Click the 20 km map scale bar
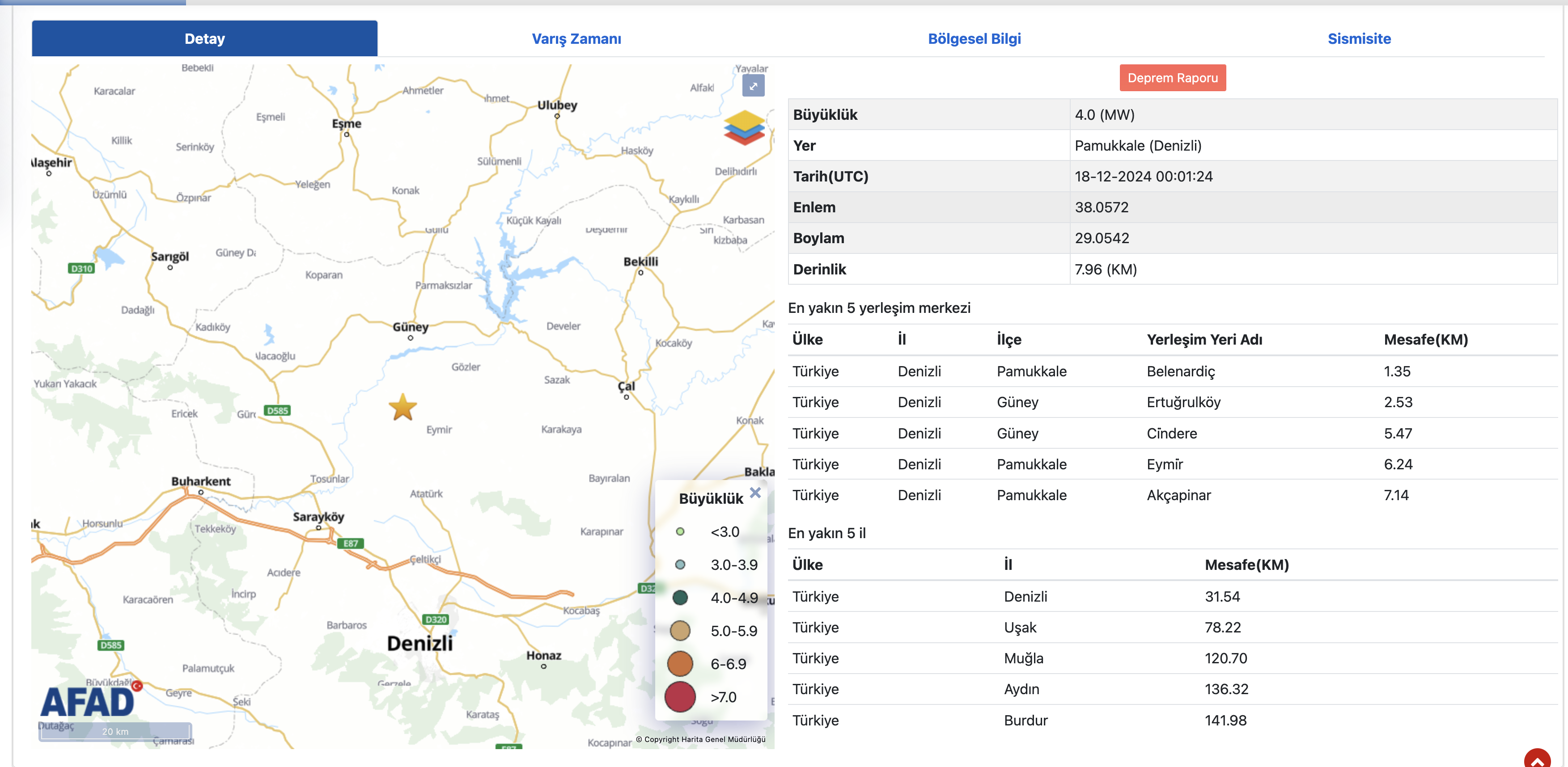The image size is (1568, 767). coord(115,731)
